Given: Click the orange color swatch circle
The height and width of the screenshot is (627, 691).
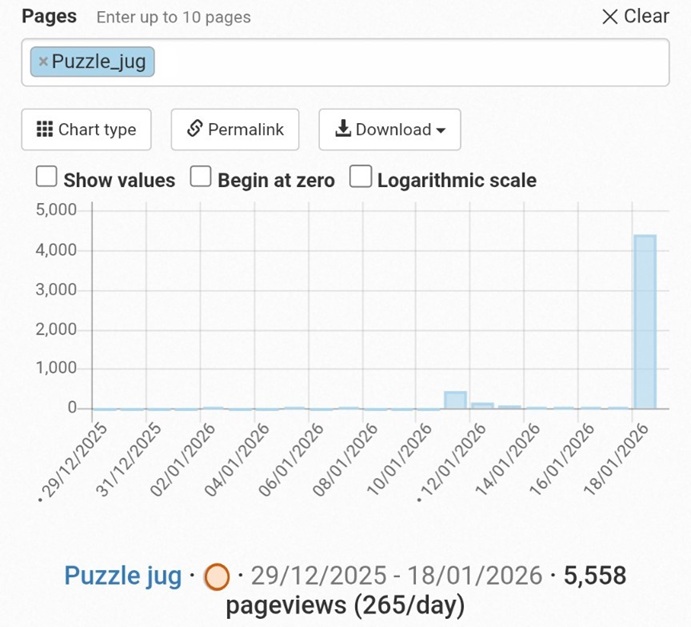Looking at the screenshot, I should pyautogui.click(x=216, y=577).
